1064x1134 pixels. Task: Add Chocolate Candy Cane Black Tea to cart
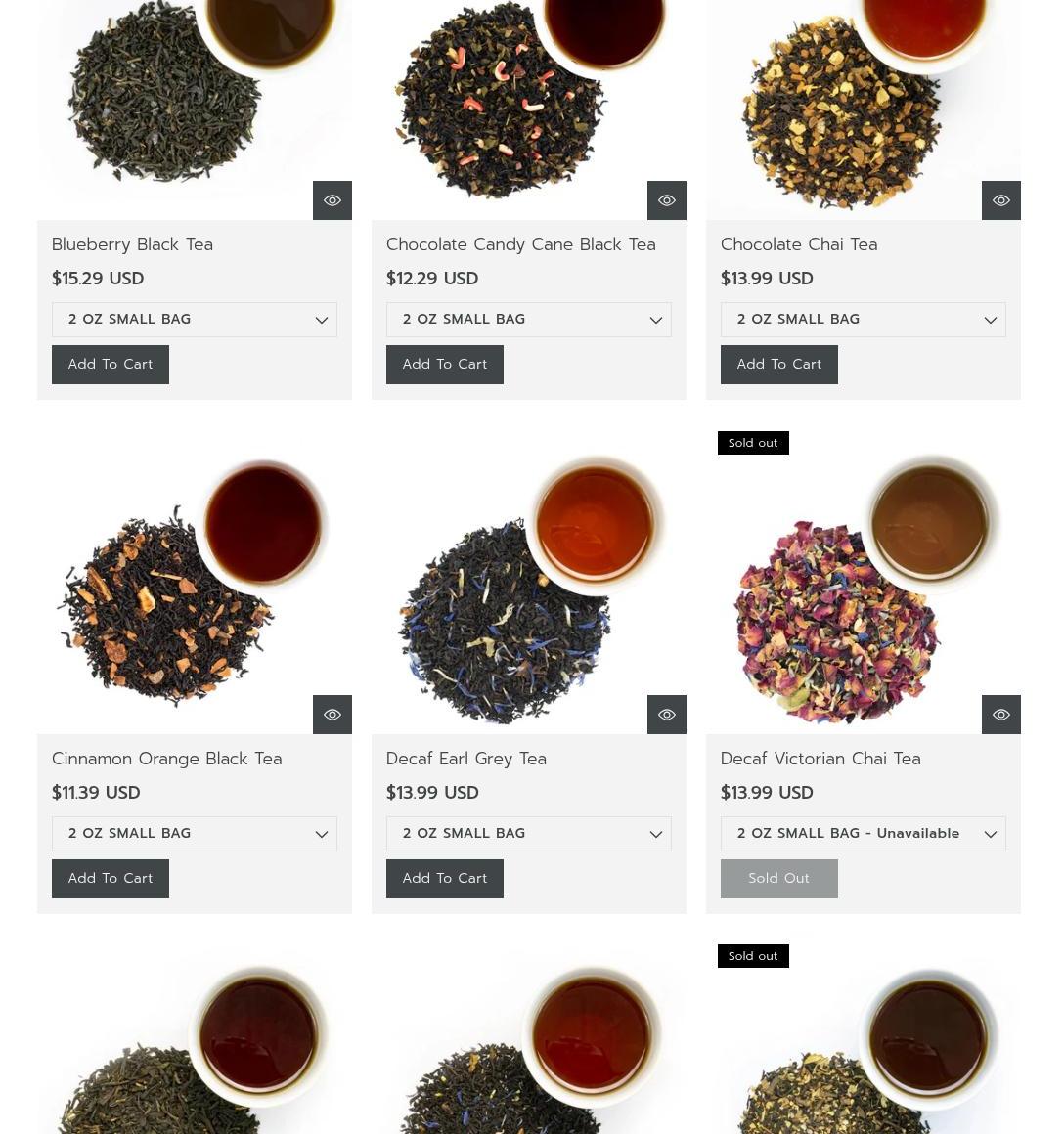pos(445,365)
